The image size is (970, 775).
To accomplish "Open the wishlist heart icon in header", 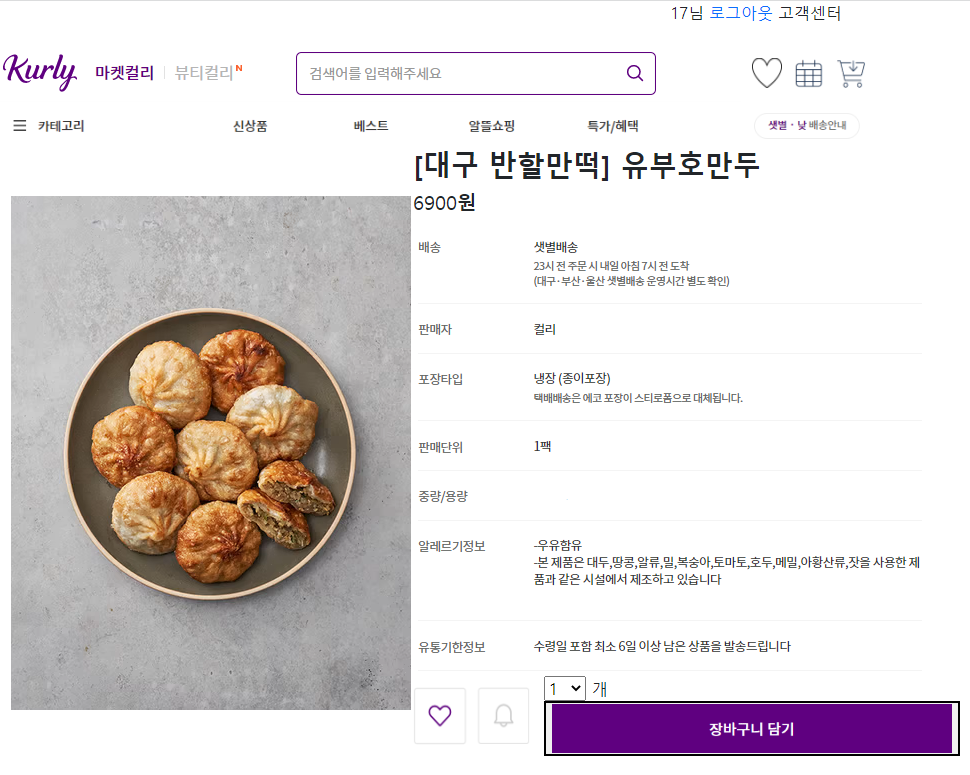I will 766,73.
